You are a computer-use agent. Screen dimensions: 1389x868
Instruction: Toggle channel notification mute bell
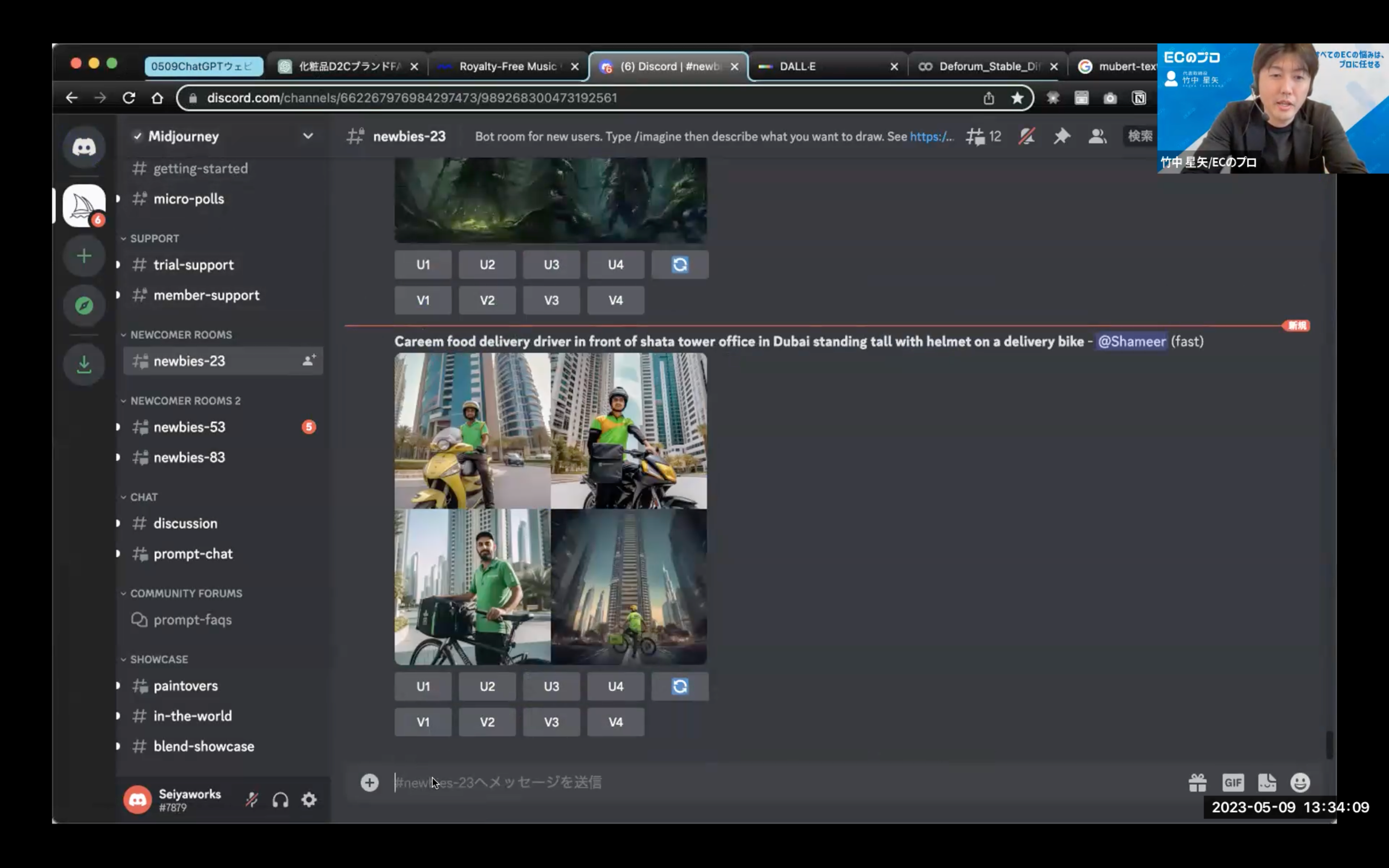coord(1026,136)
